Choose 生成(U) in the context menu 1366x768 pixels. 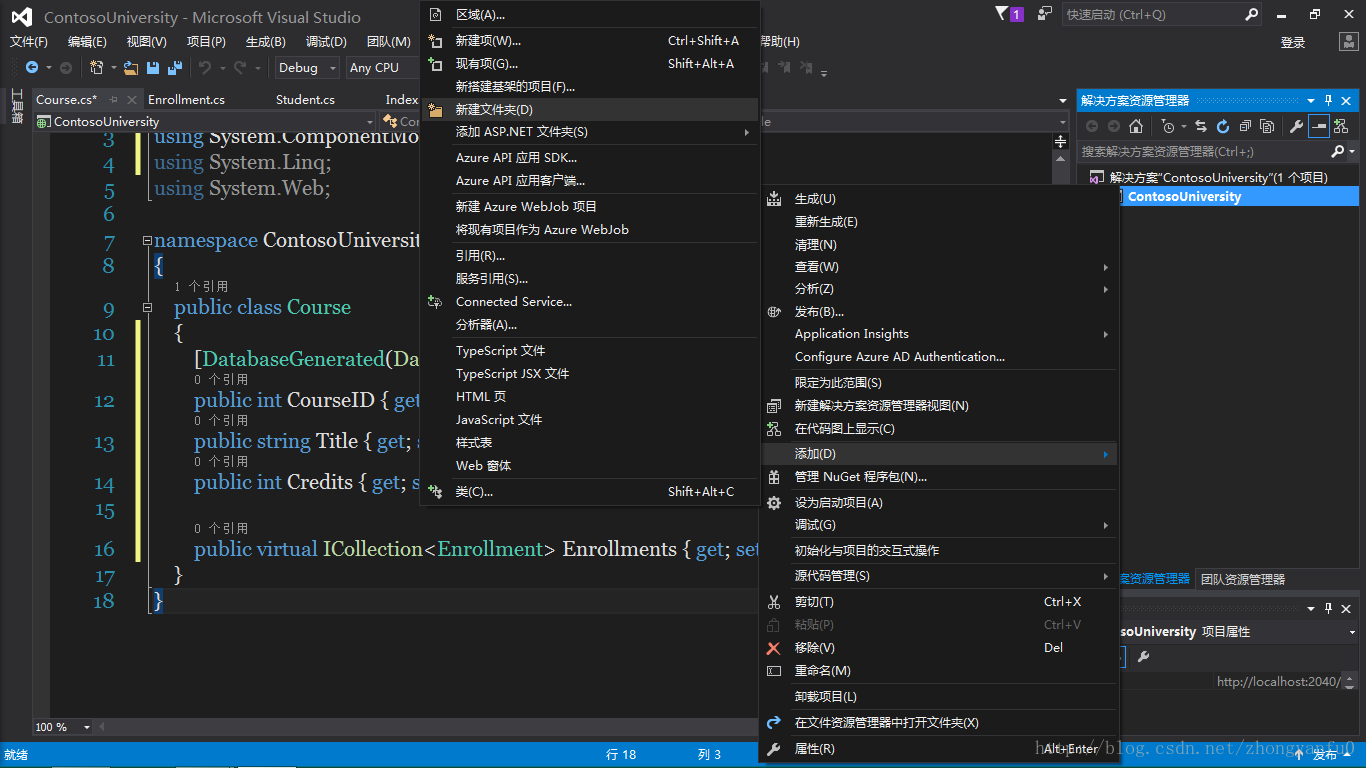939,199
